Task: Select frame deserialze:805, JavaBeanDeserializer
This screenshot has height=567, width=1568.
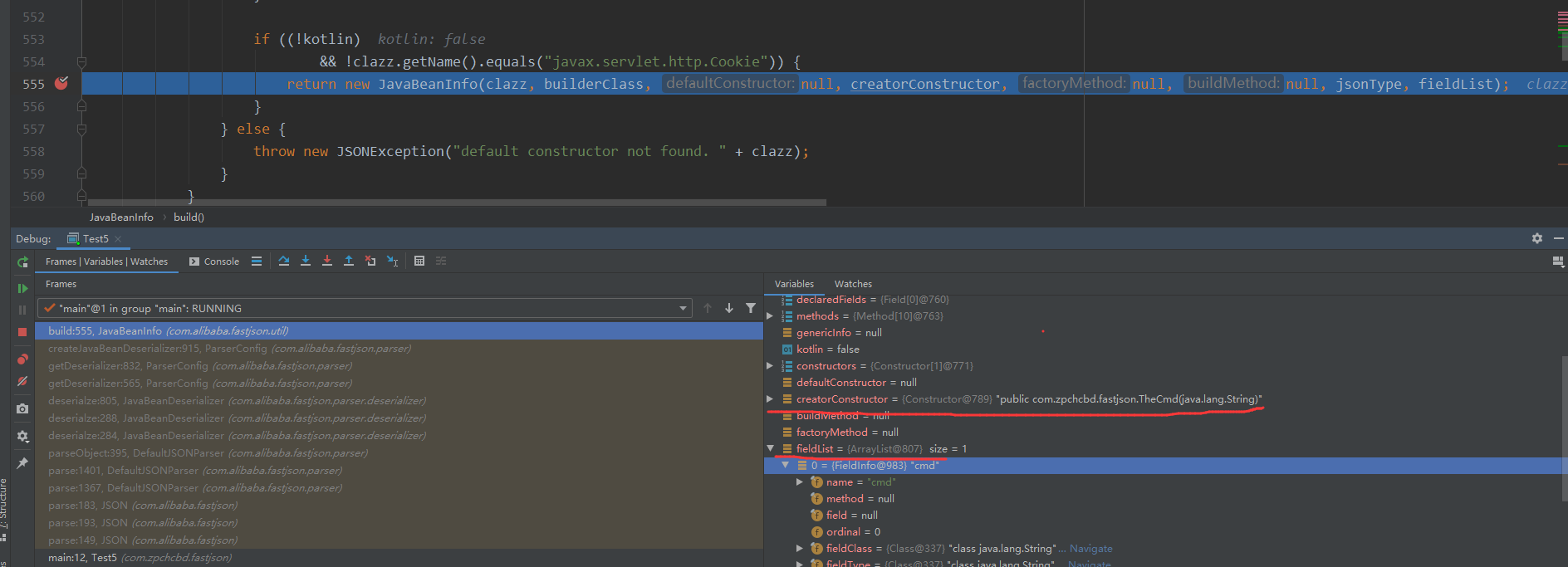Action: click(399, 401)
